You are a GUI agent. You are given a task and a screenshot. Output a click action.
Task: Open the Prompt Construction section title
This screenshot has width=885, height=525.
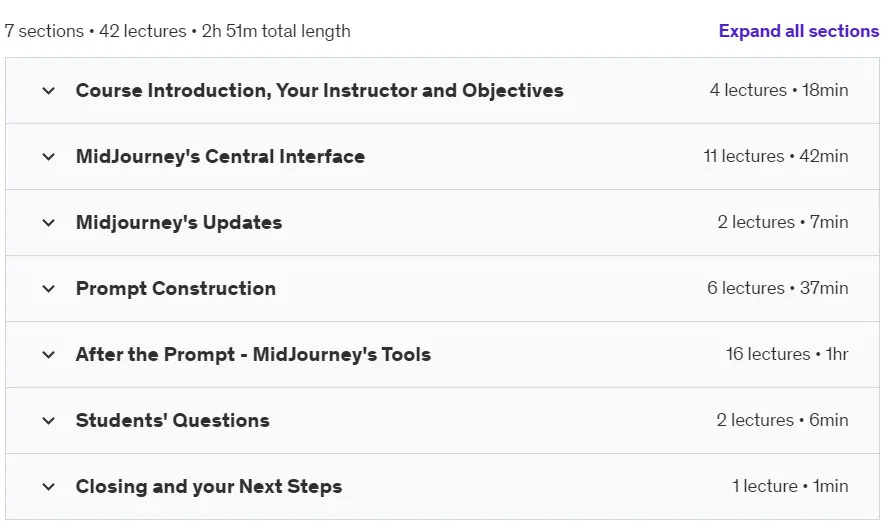[176, 288]
